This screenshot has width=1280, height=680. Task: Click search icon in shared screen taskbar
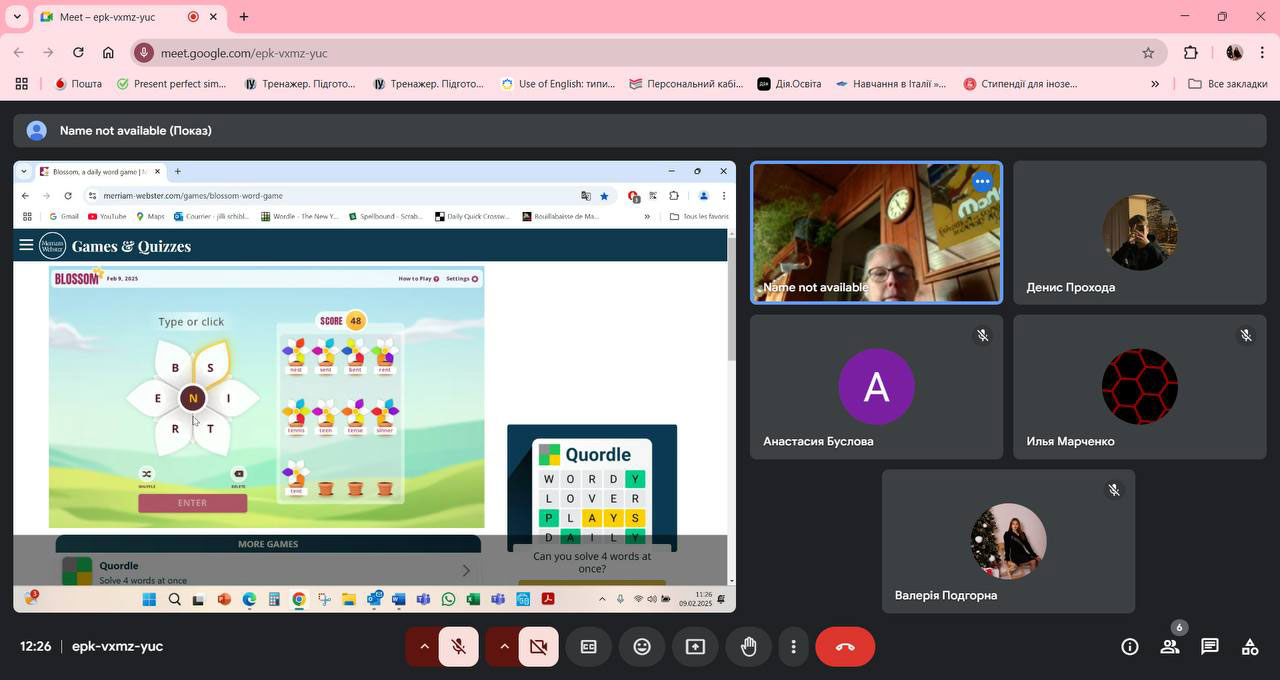174,599
